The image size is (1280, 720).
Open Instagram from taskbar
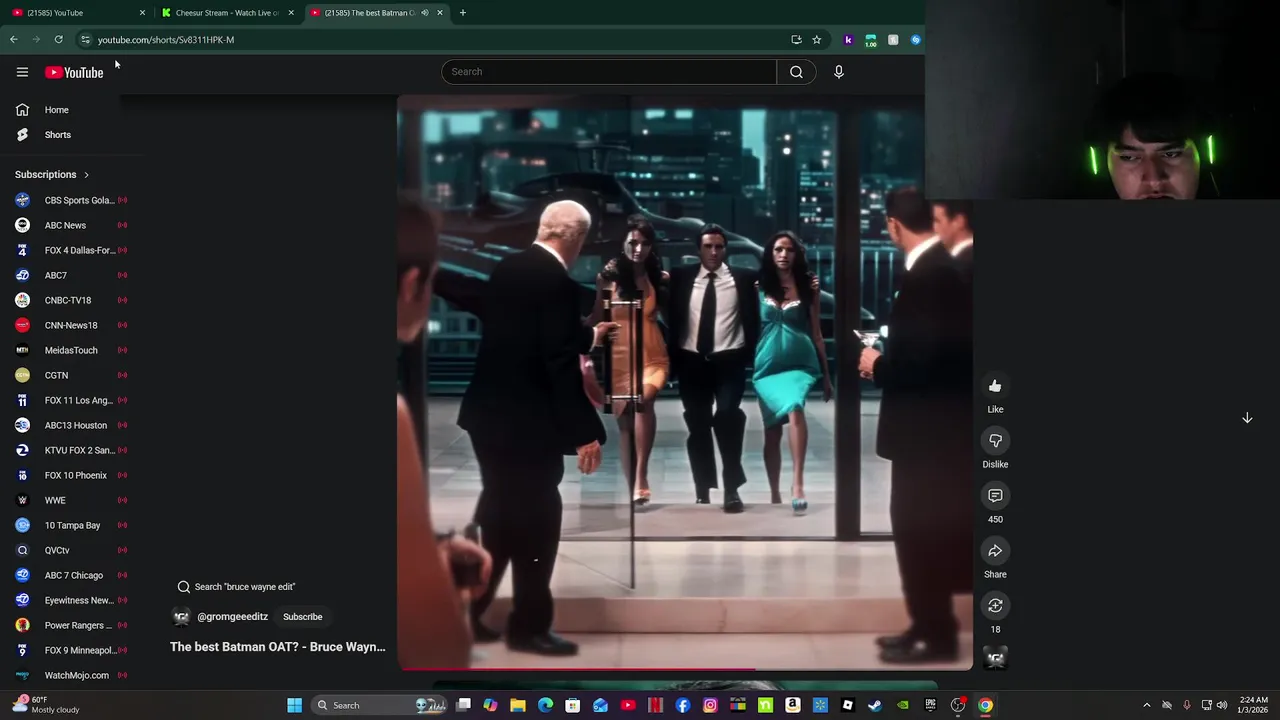[710, 705]
